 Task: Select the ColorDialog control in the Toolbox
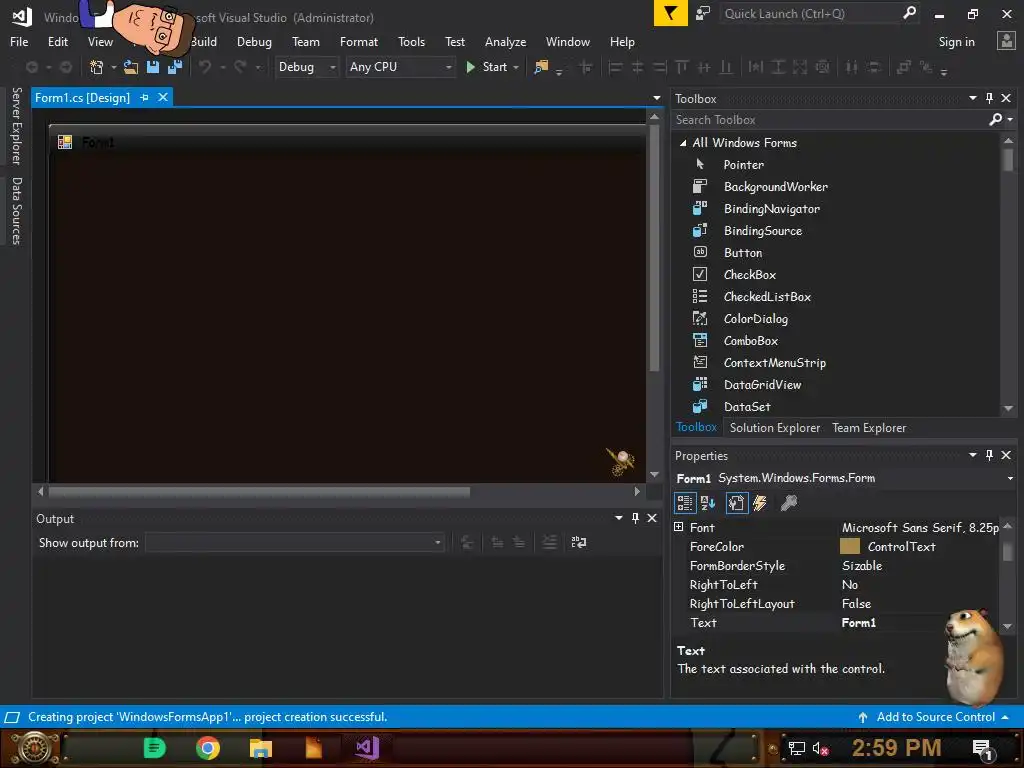point(756,319)
